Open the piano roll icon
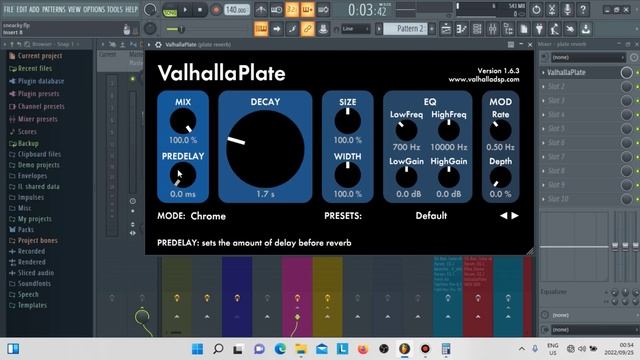 coord(462,29)
